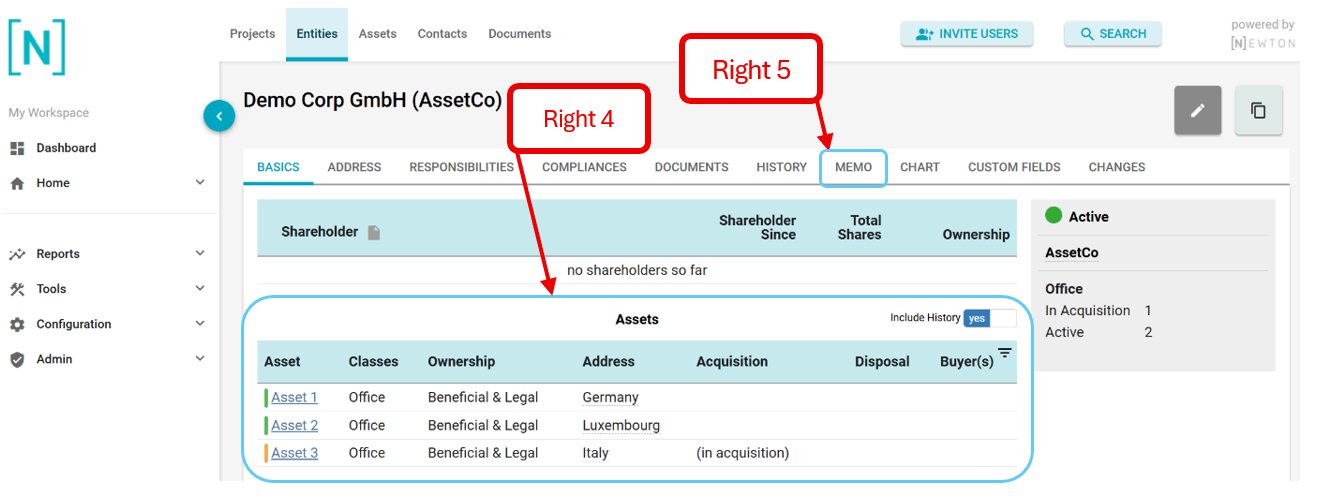This screenshot has height=503, width=1320.
Task: Select the HISTORY tab
Action: tap(781, 167)
